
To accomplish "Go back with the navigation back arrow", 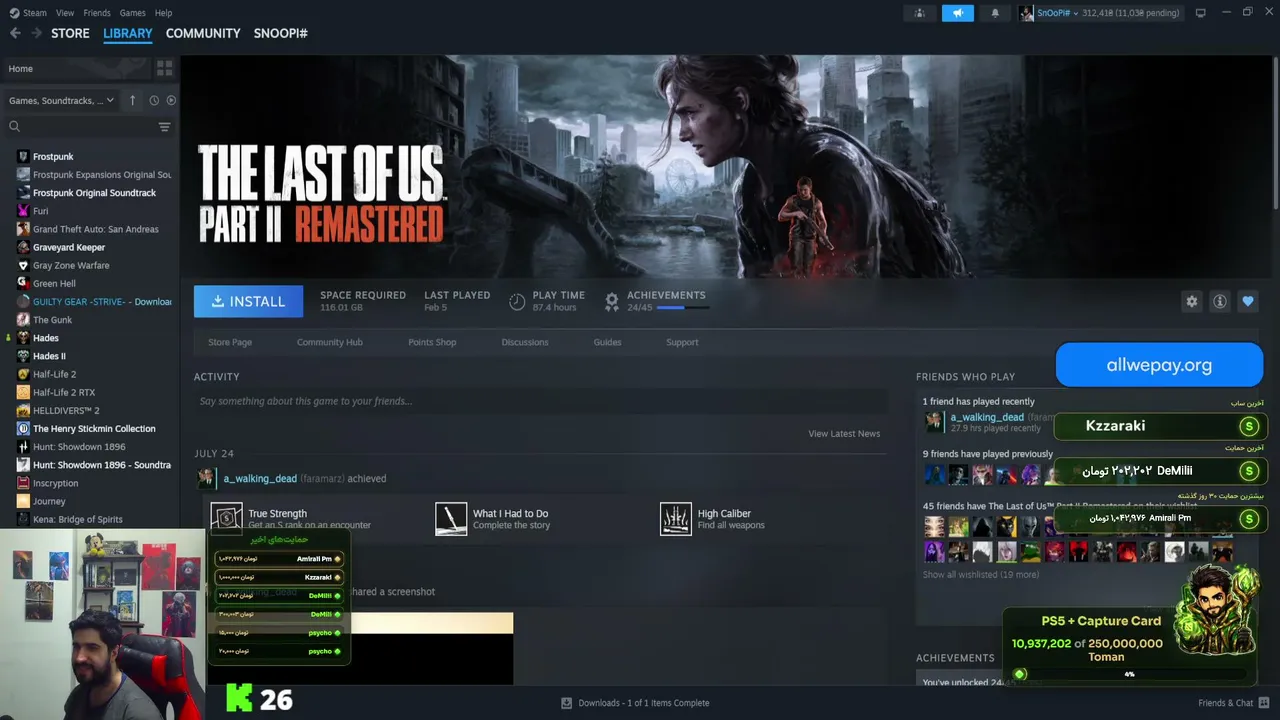I will [x=15, y=33].
